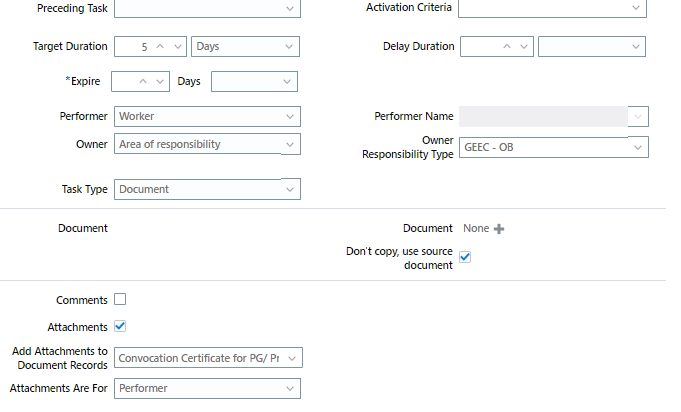
Task: Open Attachments Are For Performer dropdown
Action: pyautogui.click(x=207, y=389)
